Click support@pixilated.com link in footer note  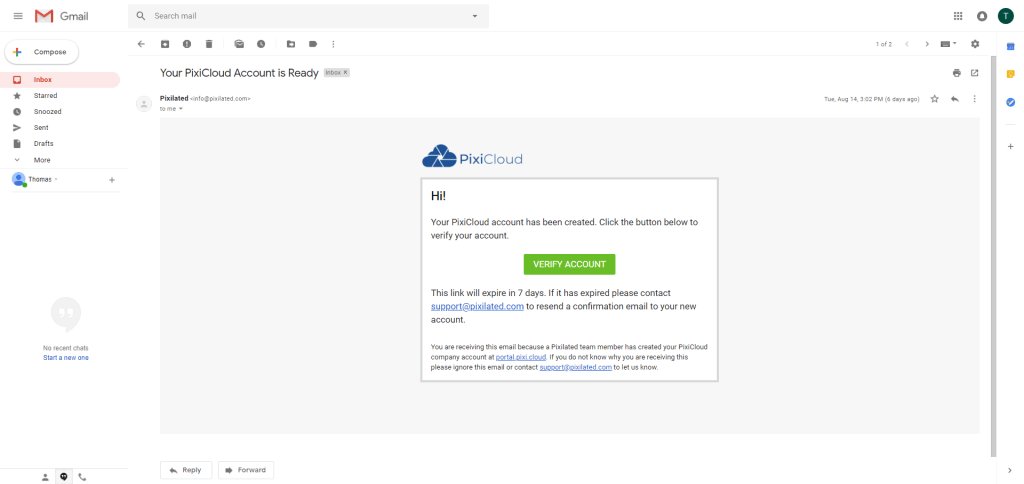[x=575, y=367]
